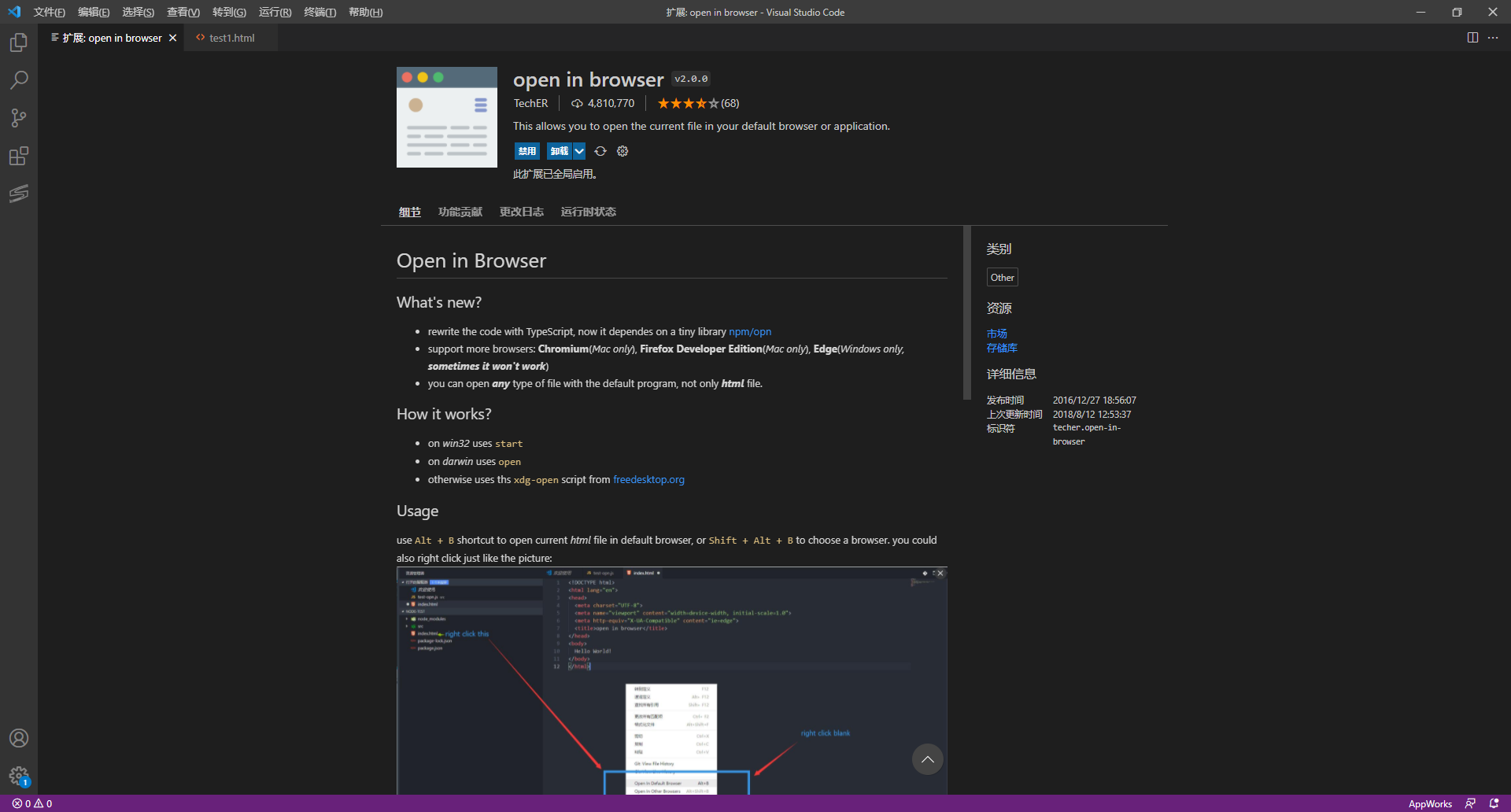Open the 查看(V) menu
Screen dimensions: 1511x812
pos(183,12)
